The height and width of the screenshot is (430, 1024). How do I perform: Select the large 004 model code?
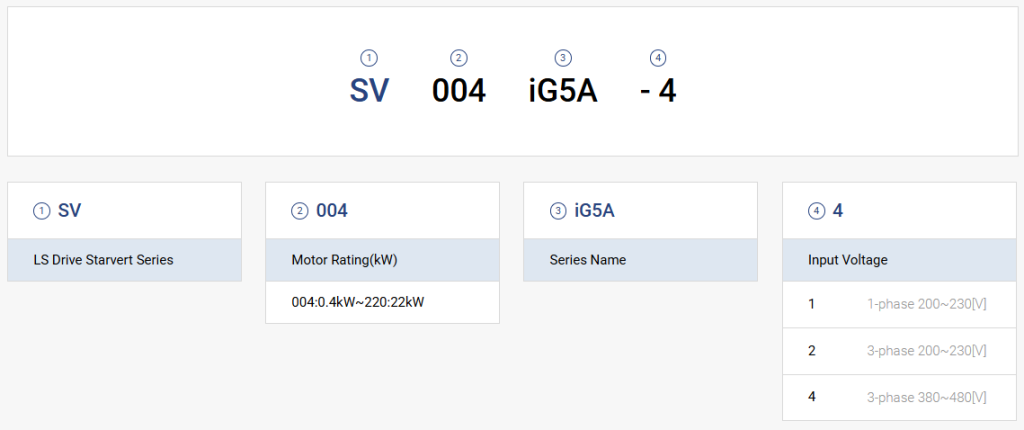tap(459, 91)
